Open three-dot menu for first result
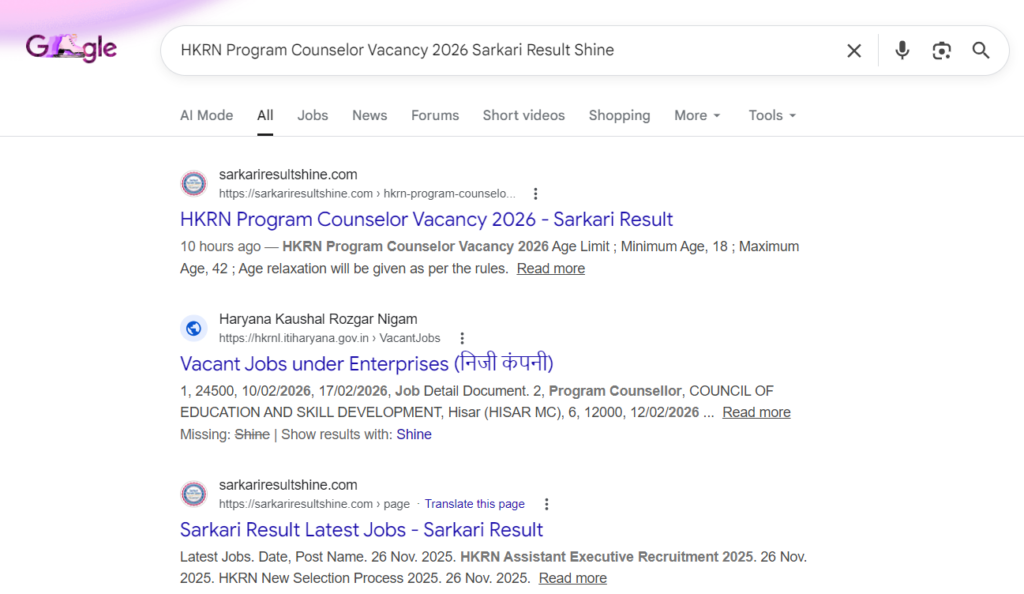 [536, 194]
